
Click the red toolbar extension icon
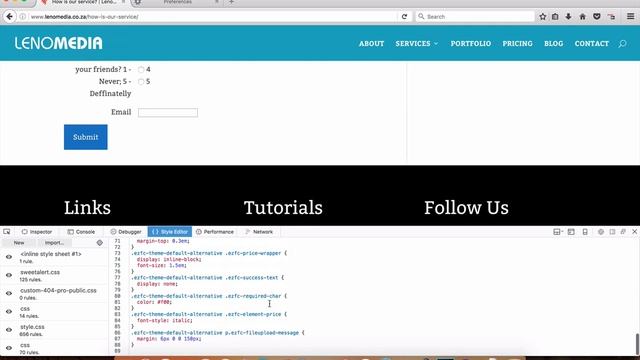[x=611, y=17]
